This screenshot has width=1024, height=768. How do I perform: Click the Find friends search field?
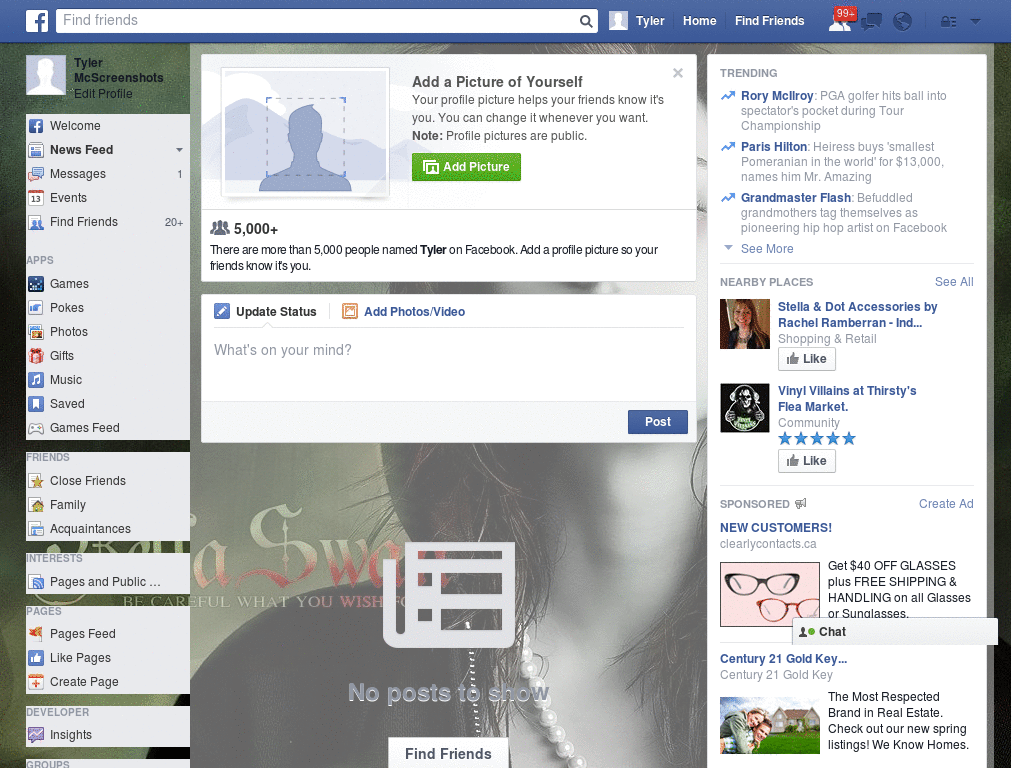[319, 21]
